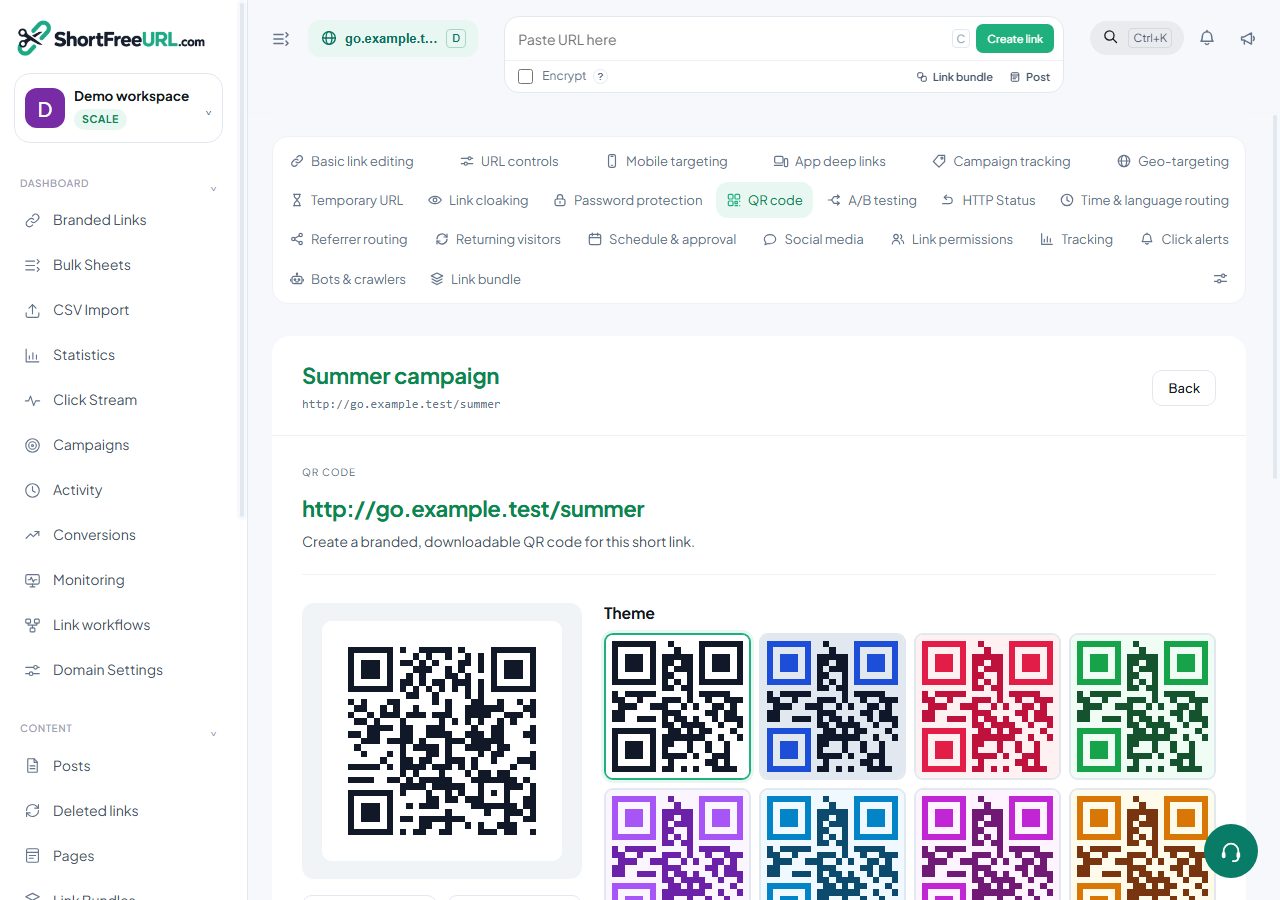Open the go.example.test domain selector
Image resolution: width=1280 pixels, height=900 pixels.
[x=393, y=39]
